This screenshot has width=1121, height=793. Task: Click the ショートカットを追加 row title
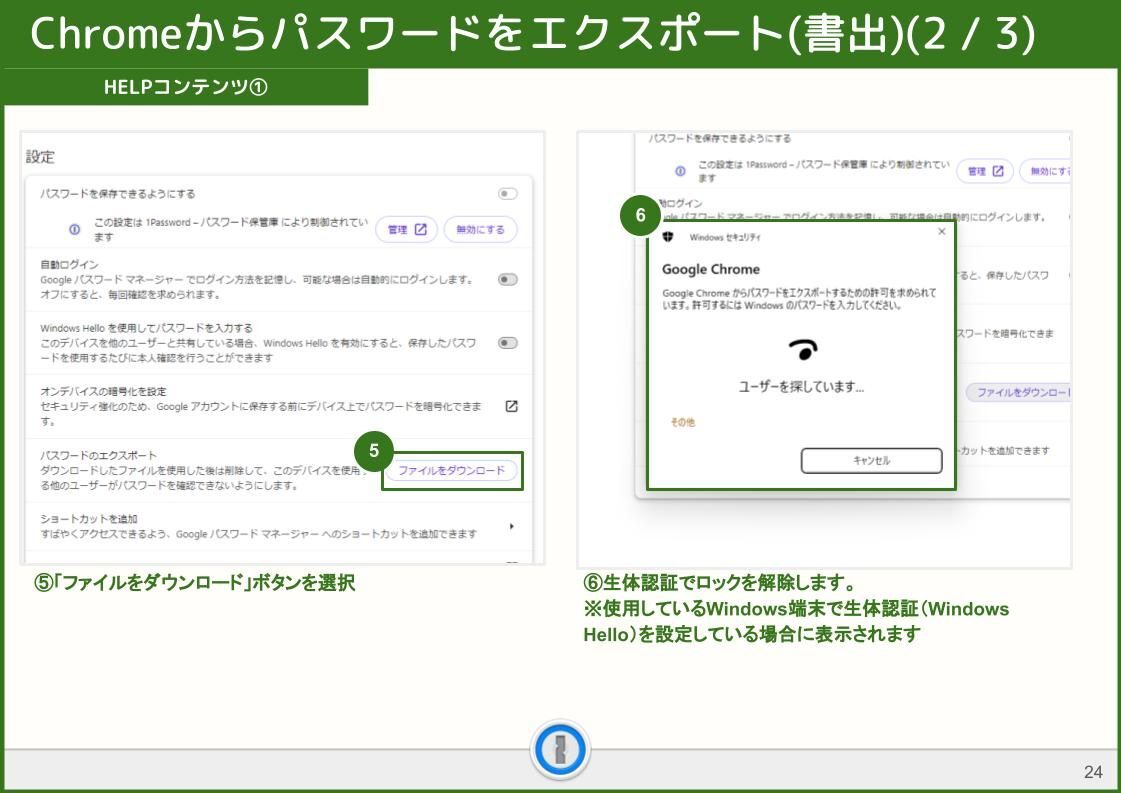(x=89, y=519)
